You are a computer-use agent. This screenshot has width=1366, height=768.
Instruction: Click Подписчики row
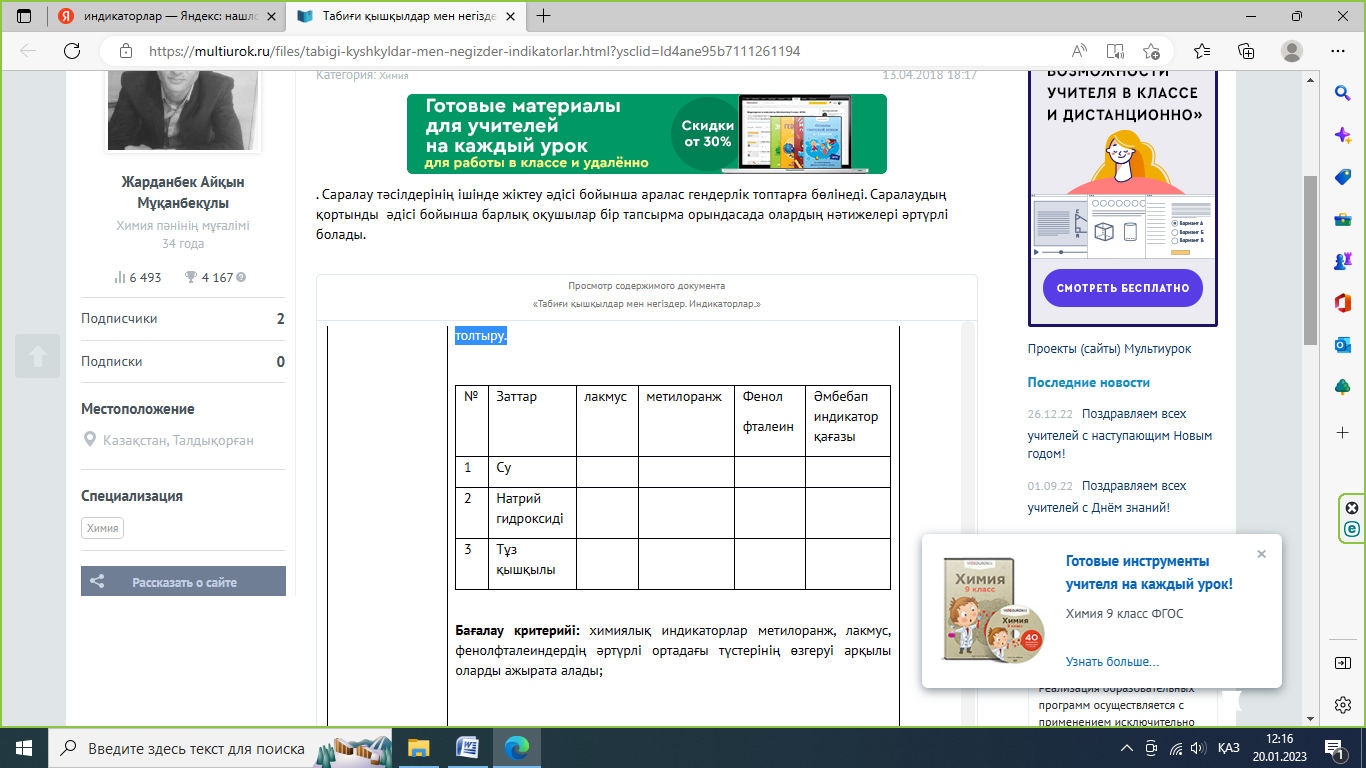pos(183,319)
